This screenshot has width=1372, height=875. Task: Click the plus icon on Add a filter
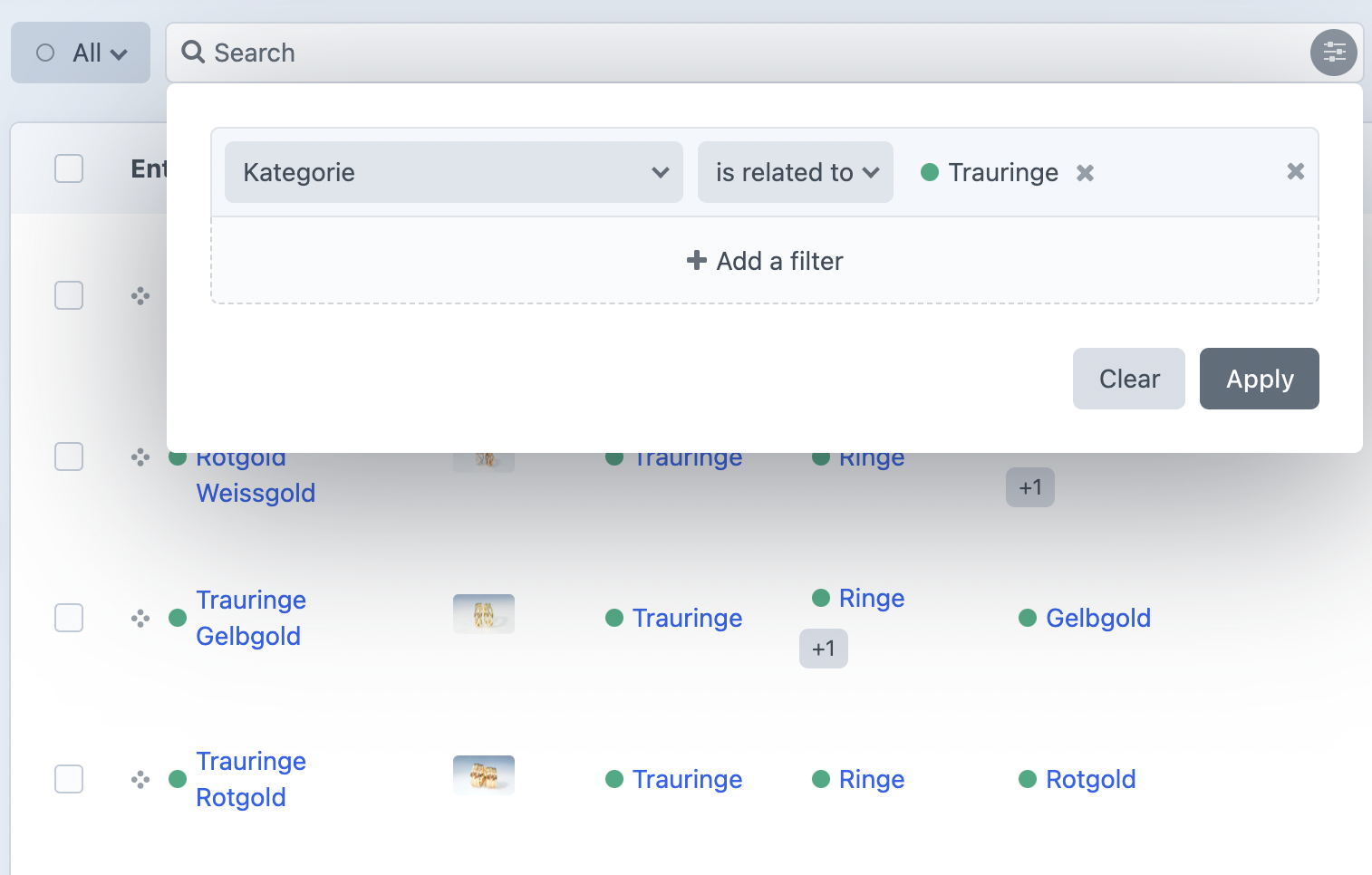[x=696, y=261]
